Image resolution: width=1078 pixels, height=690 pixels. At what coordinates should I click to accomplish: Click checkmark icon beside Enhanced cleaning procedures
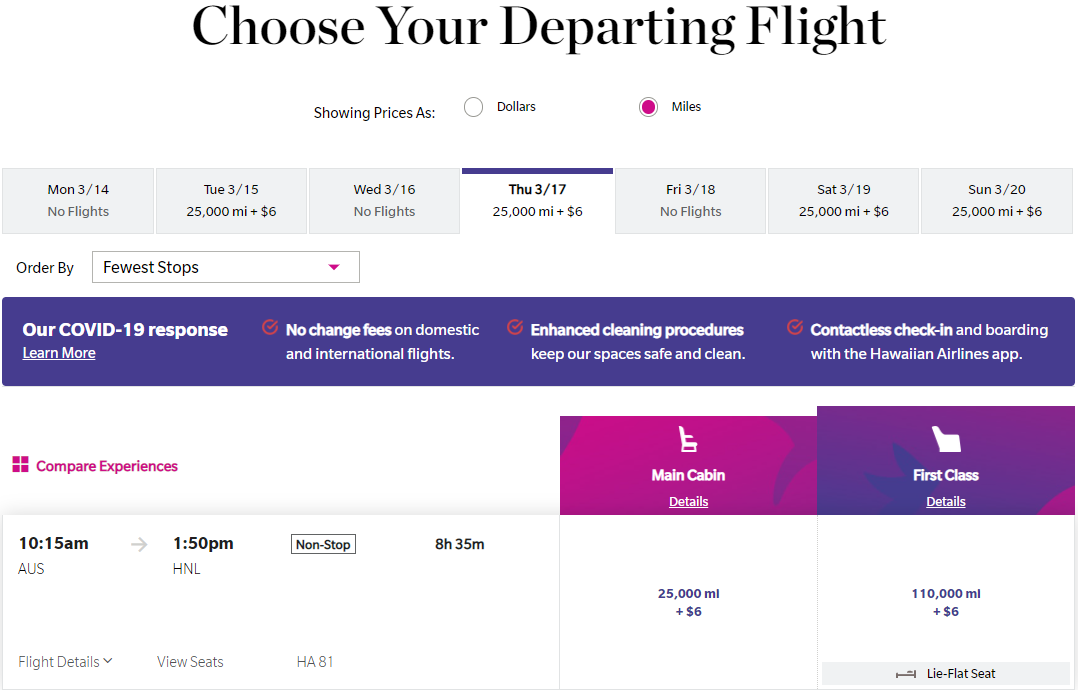click(x=515, y=328)
